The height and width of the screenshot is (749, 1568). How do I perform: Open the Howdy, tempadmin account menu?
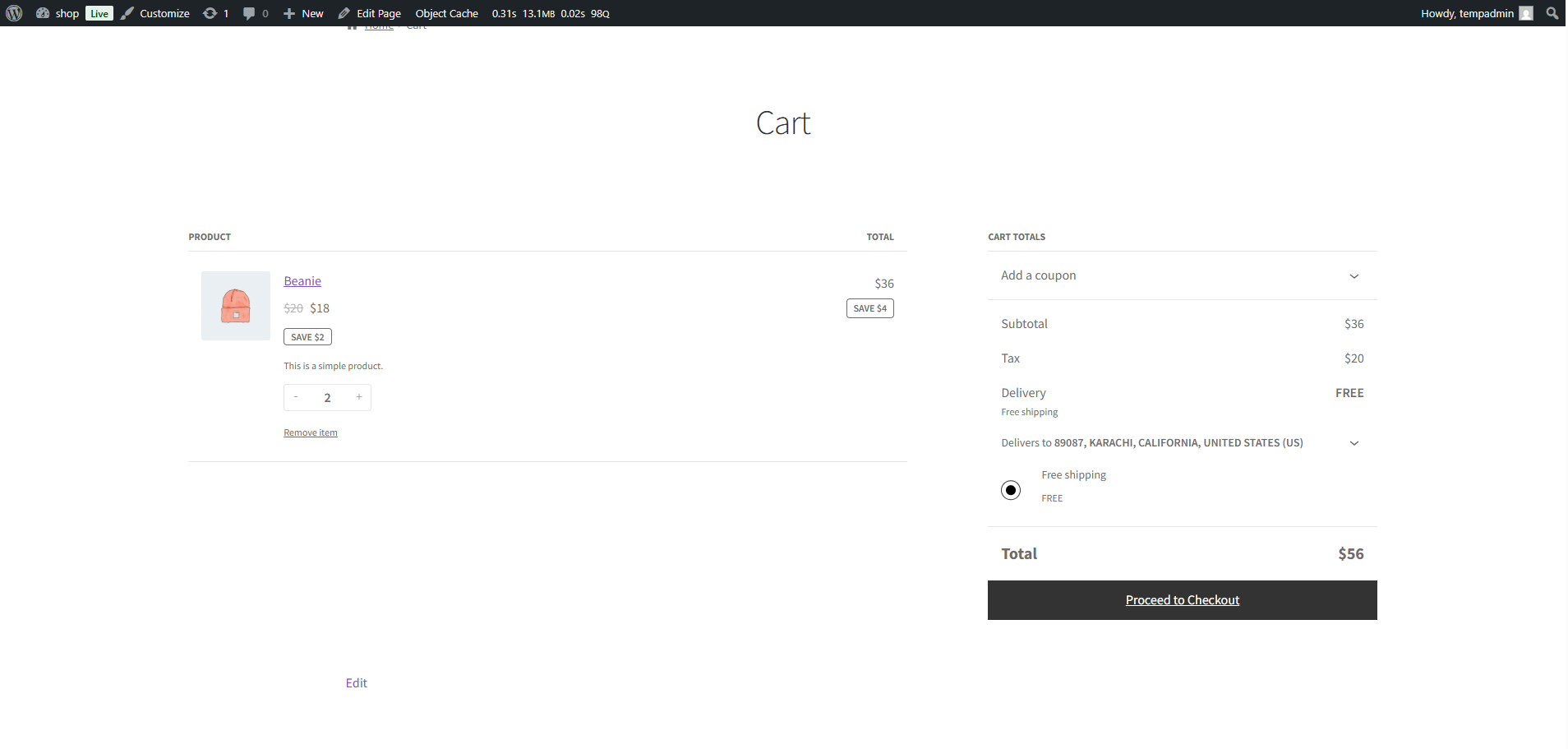[1477, 13]
